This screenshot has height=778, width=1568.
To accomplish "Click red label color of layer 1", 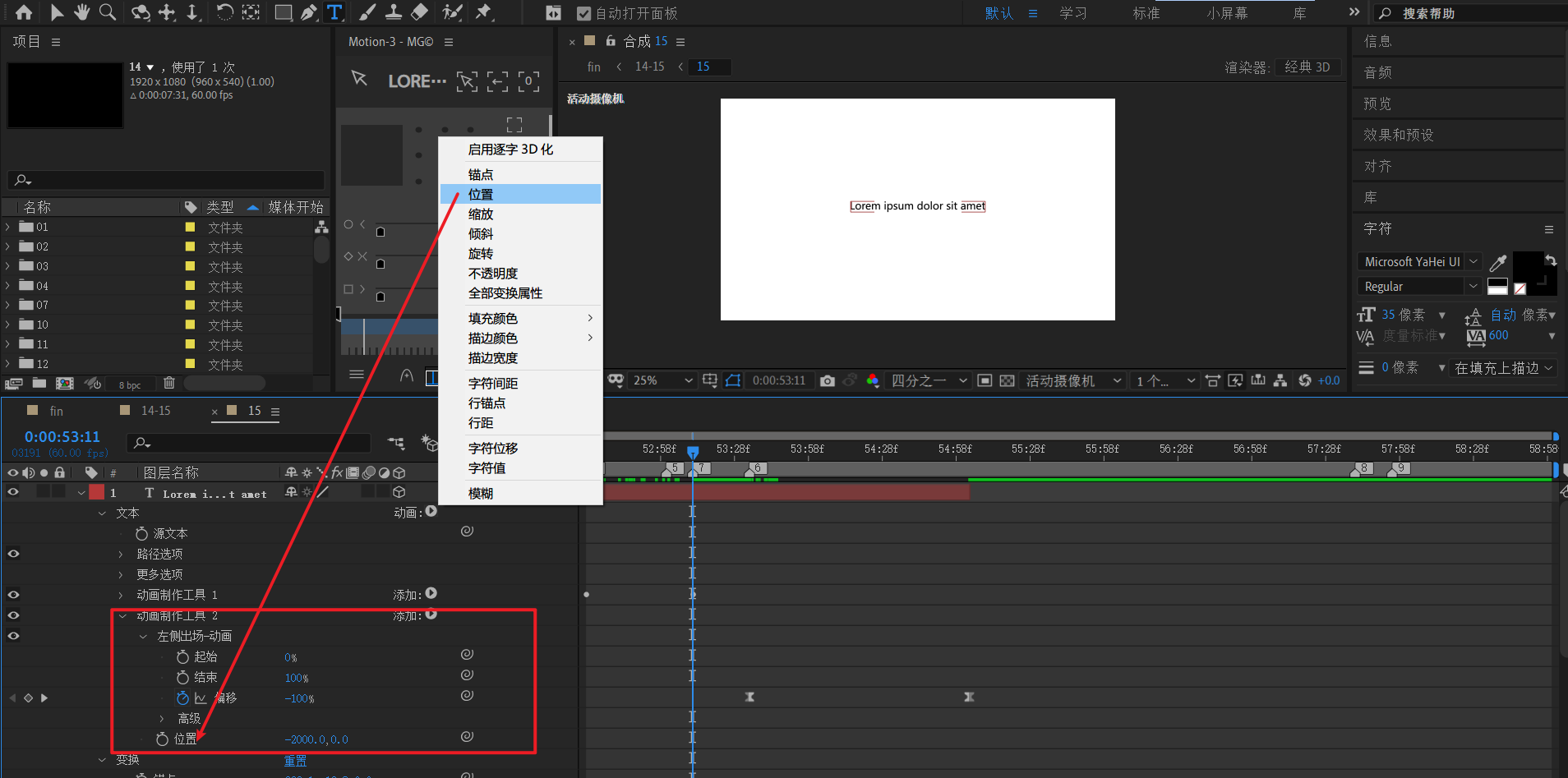I will tap(96, 492).
